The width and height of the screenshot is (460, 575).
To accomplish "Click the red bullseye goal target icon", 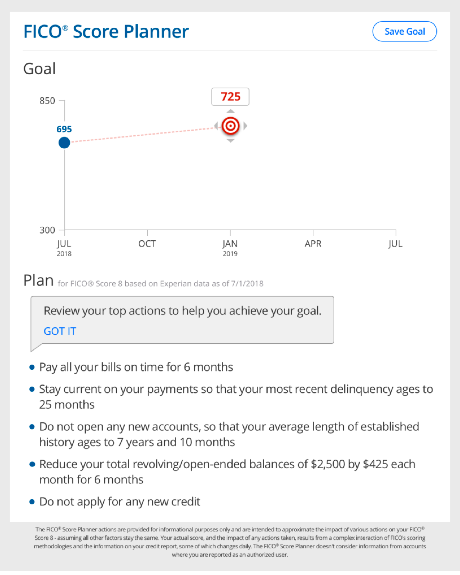I will tap(230, 126).
